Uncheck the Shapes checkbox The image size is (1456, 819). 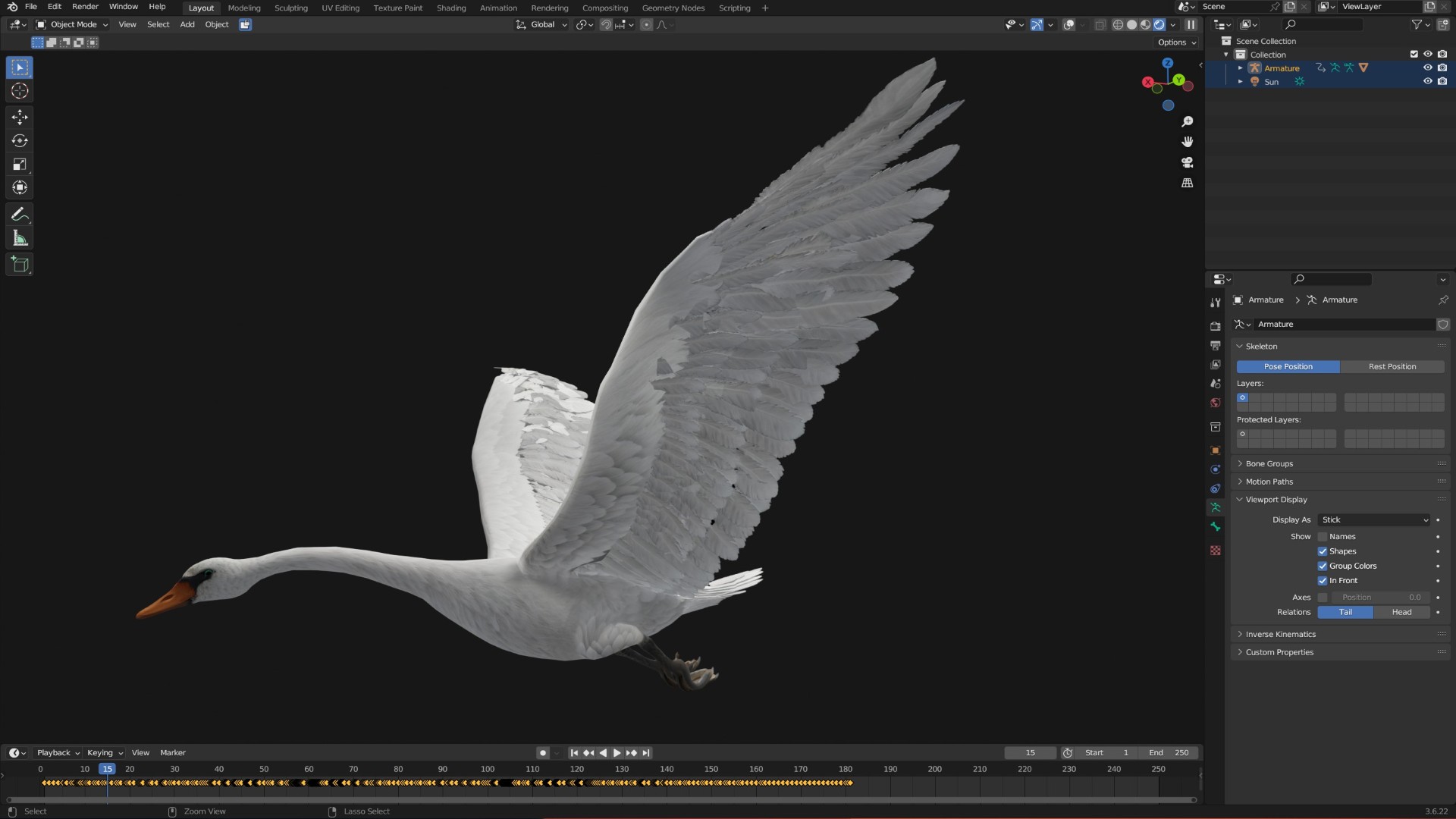click(1323, 551)
